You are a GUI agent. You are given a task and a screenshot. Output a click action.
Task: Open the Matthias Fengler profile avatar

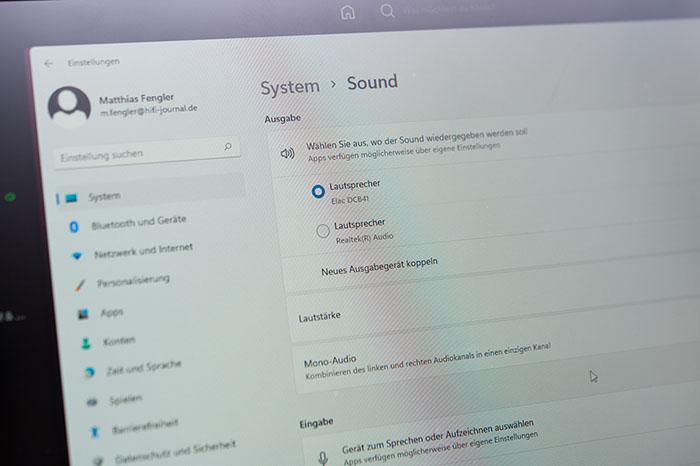coord(69,106)
